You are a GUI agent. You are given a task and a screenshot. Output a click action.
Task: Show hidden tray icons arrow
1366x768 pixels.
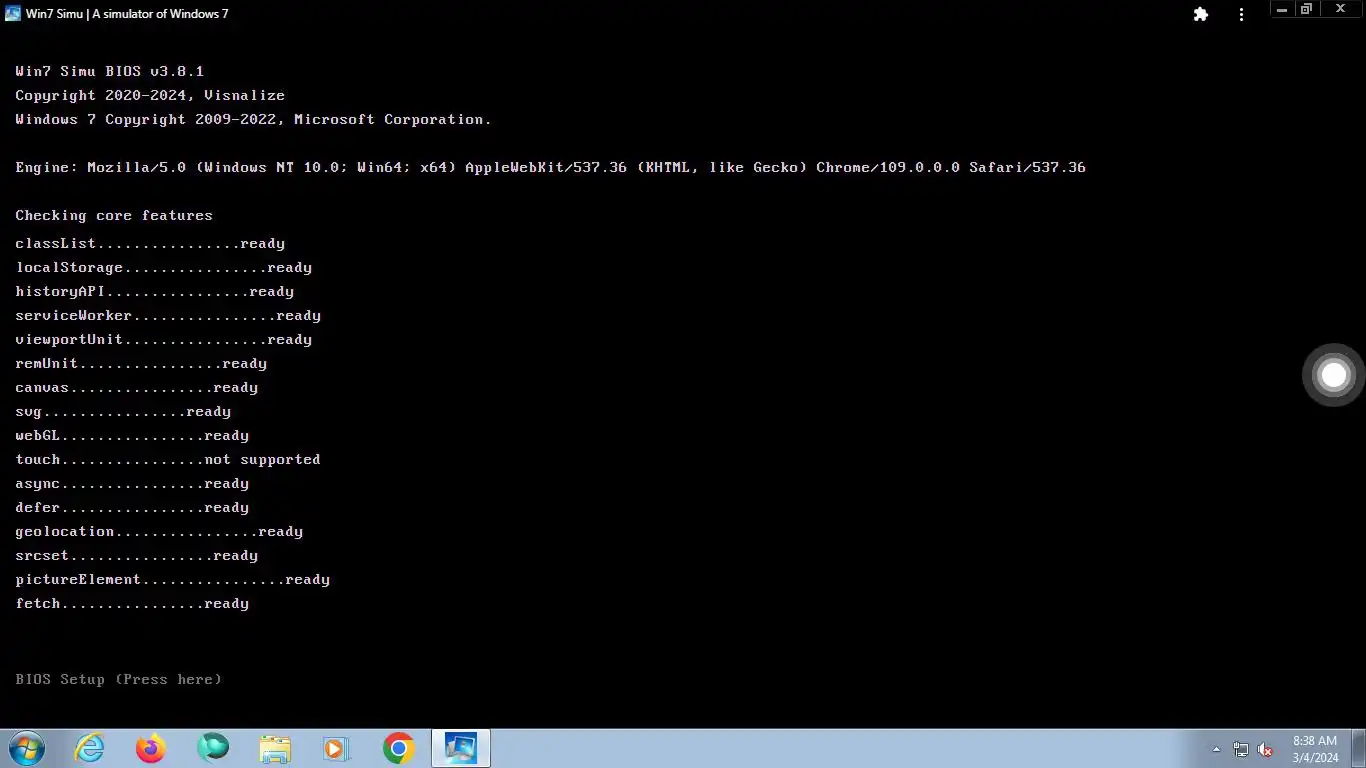pos(1216,749)
